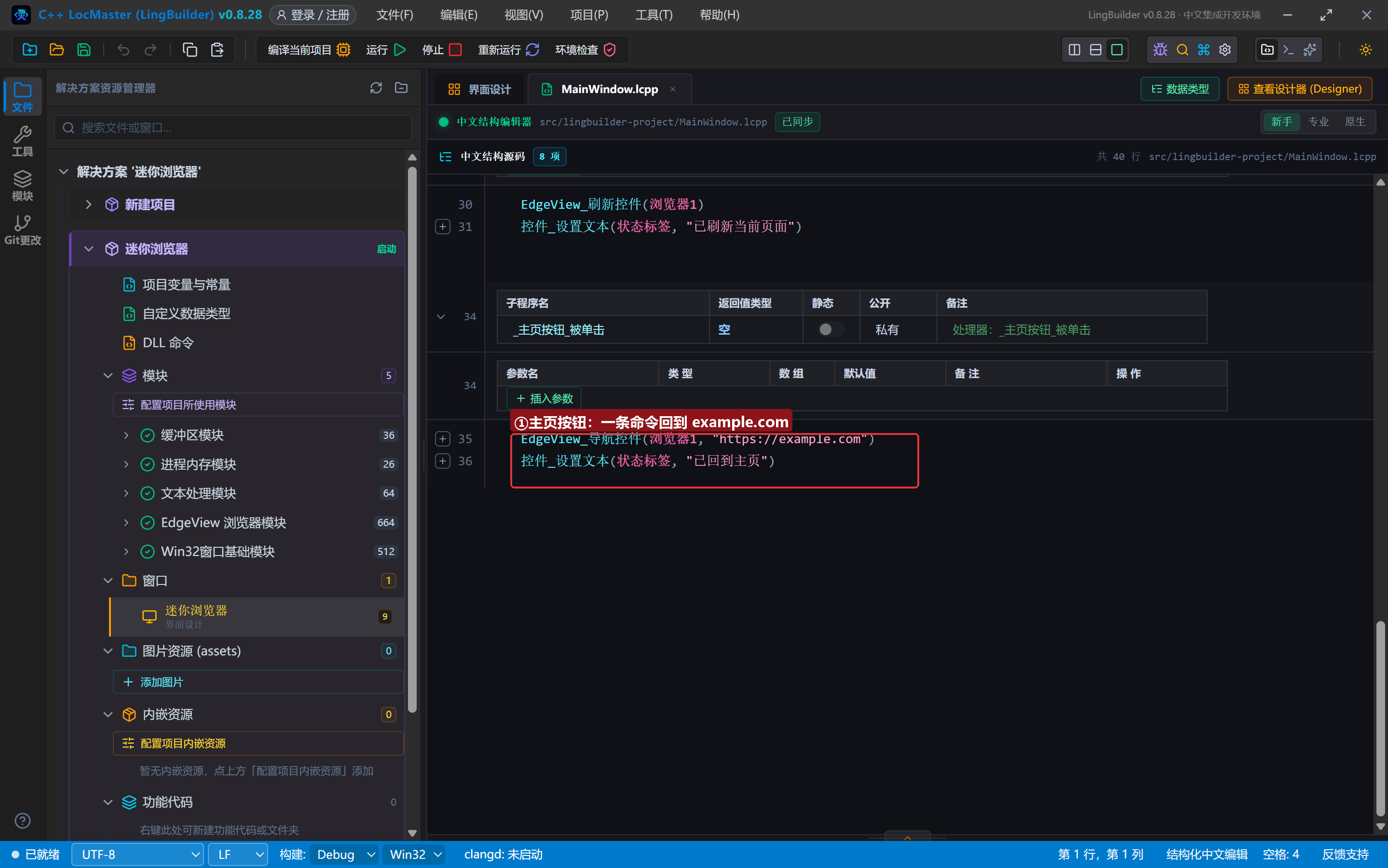Open the Win32 platform dropdown
The height and width of the screenshot is (868, 1388).
pos(415,854)
